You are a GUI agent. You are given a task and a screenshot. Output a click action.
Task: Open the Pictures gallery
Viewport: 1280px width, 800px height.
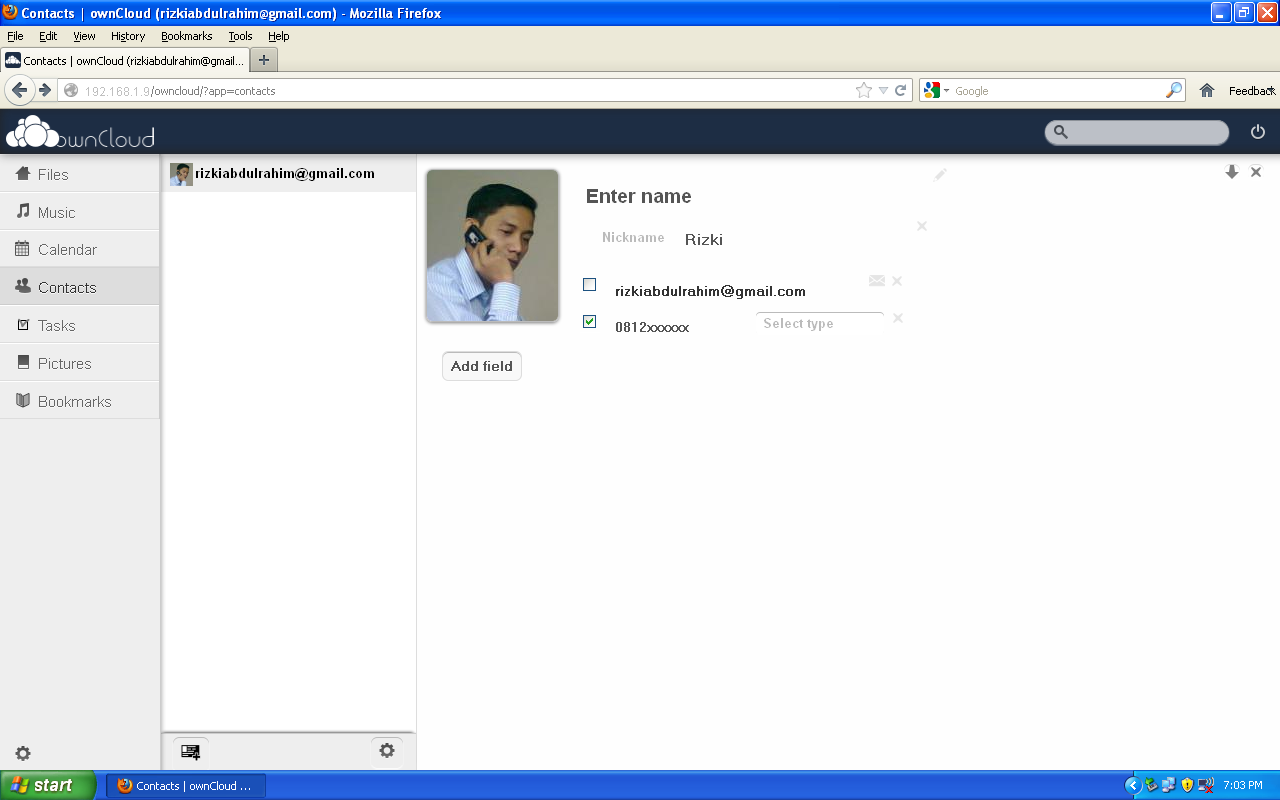(80, 363)
